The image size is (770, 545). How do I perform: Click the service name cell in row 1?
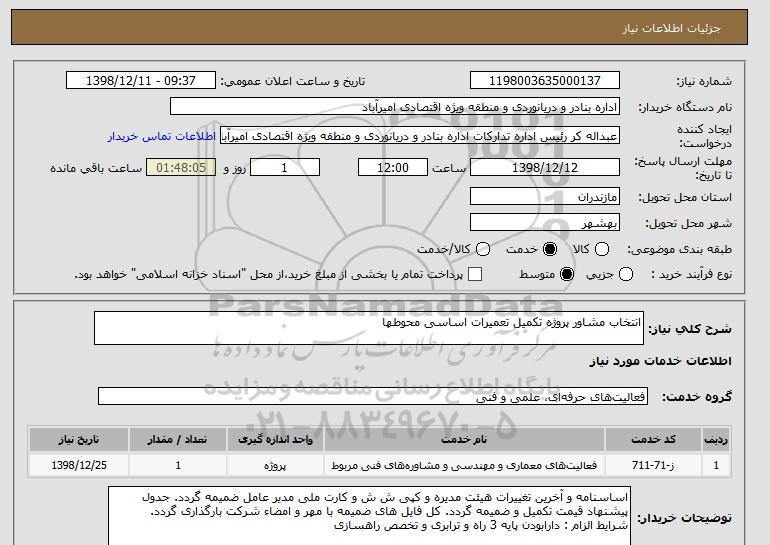tap(464, 465)
